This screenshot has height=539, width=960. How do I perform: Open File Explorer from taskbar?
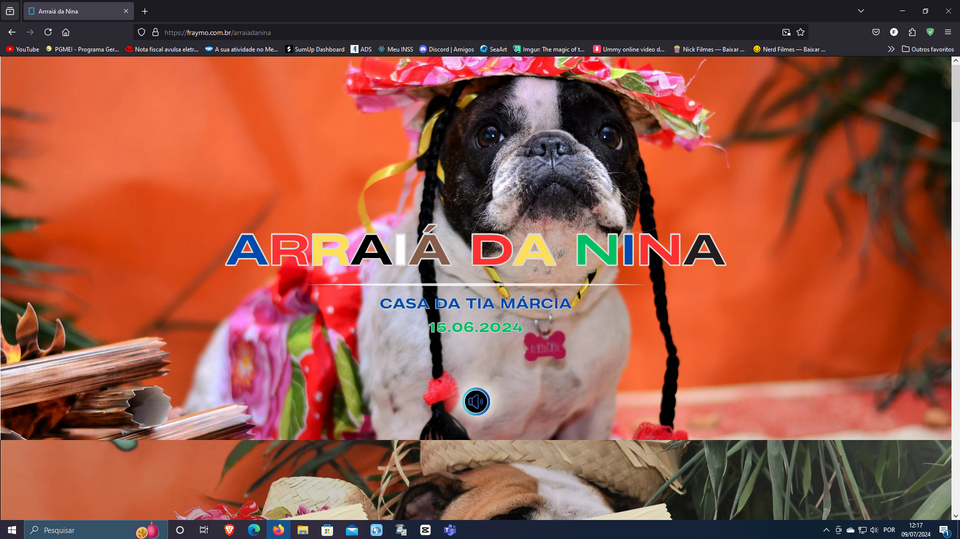[302, 530]
